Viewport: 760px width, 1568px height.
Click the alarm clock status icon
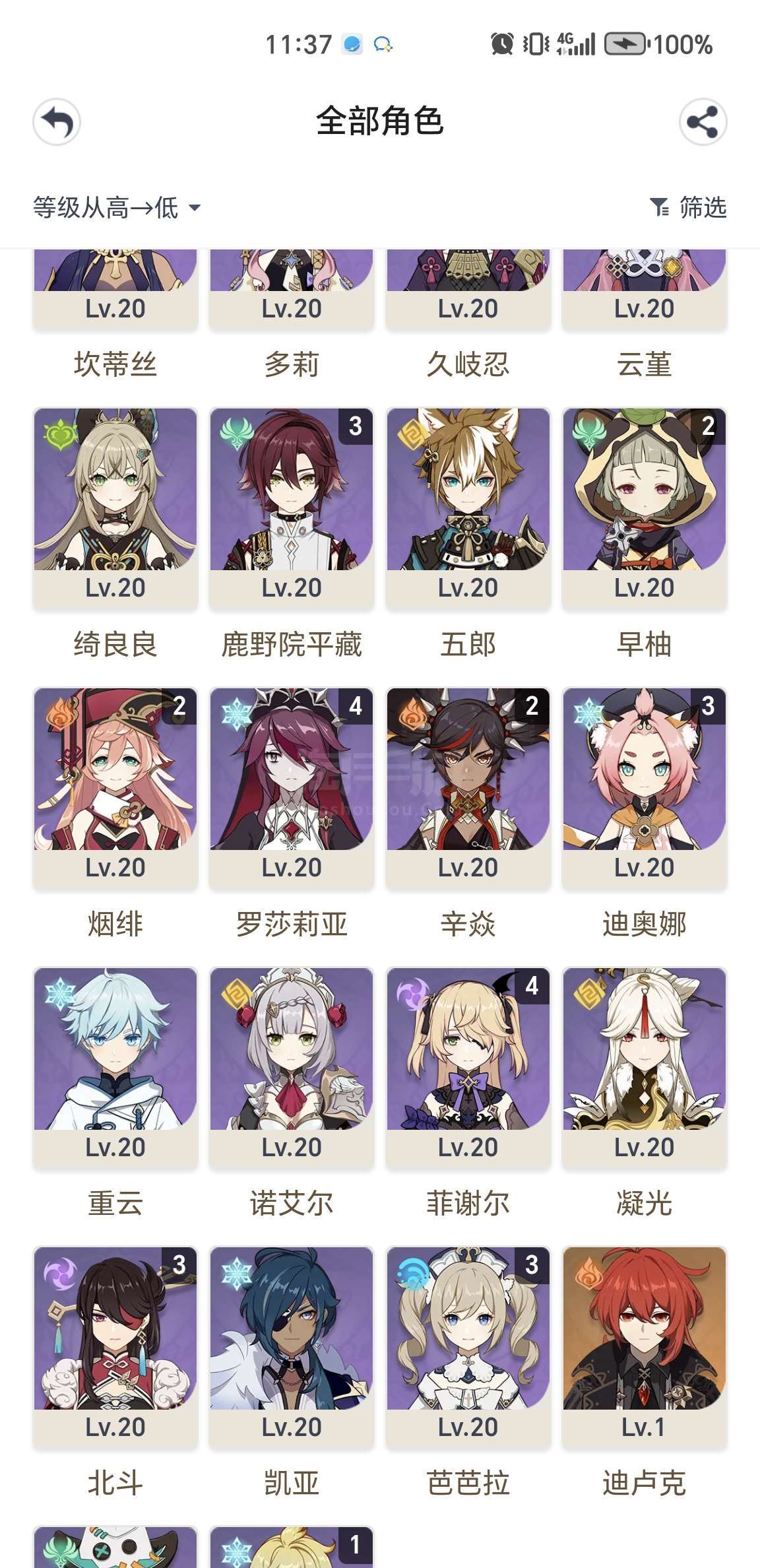(502, 44)
